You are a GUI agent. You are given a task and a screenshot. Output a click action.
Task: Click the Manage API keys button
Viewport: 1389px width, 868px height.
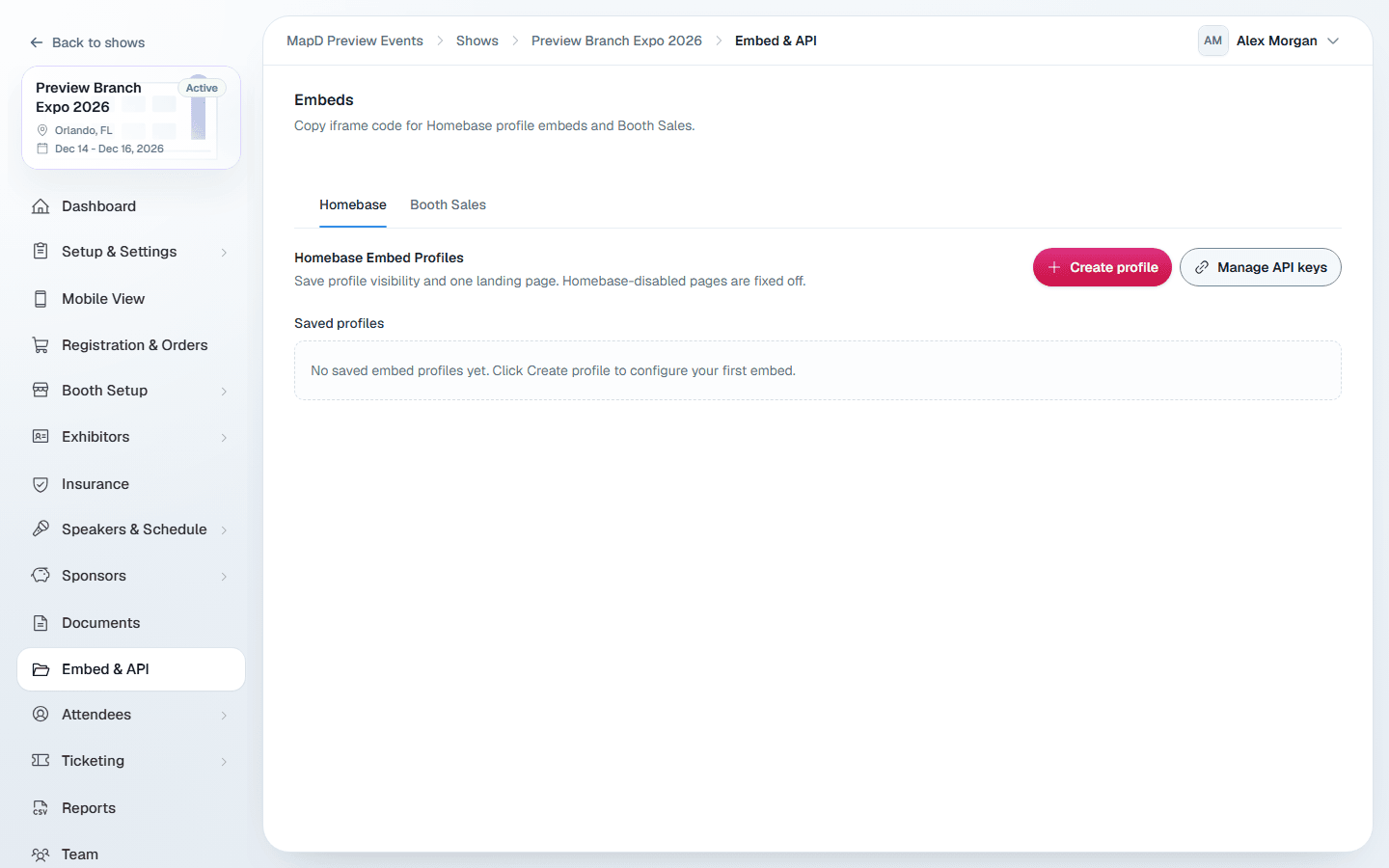[1261, 267]
